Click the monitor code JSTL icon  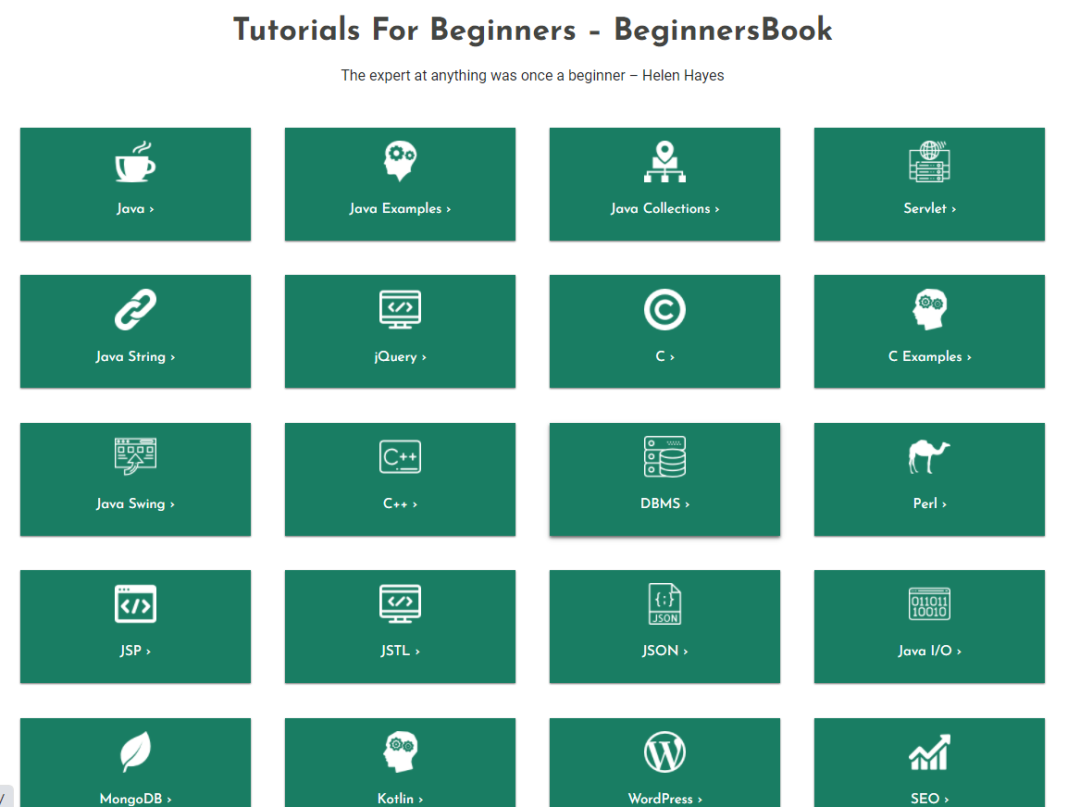pyautogui.click(x=400, y=604)
